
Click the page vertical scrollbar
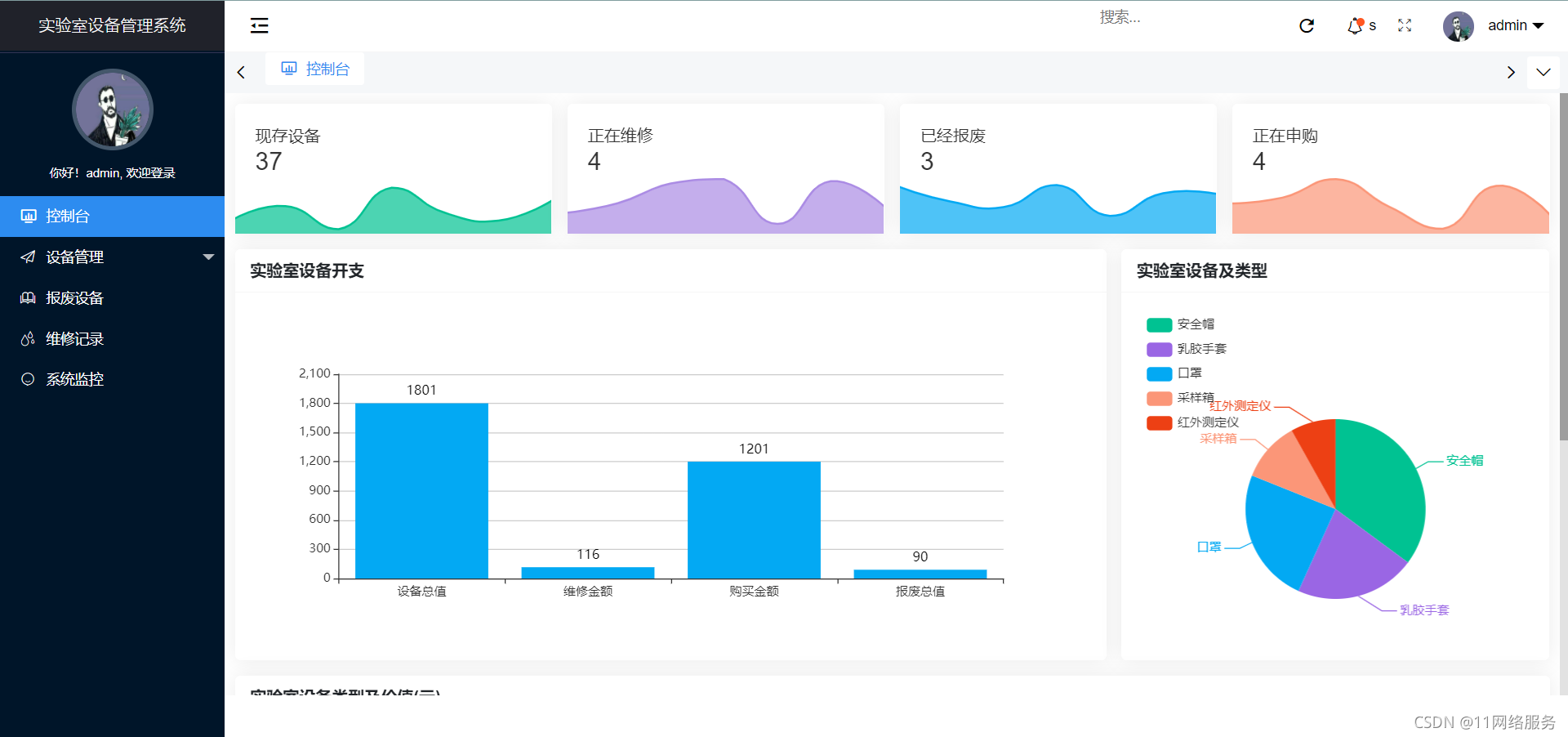coord(1563,266)
